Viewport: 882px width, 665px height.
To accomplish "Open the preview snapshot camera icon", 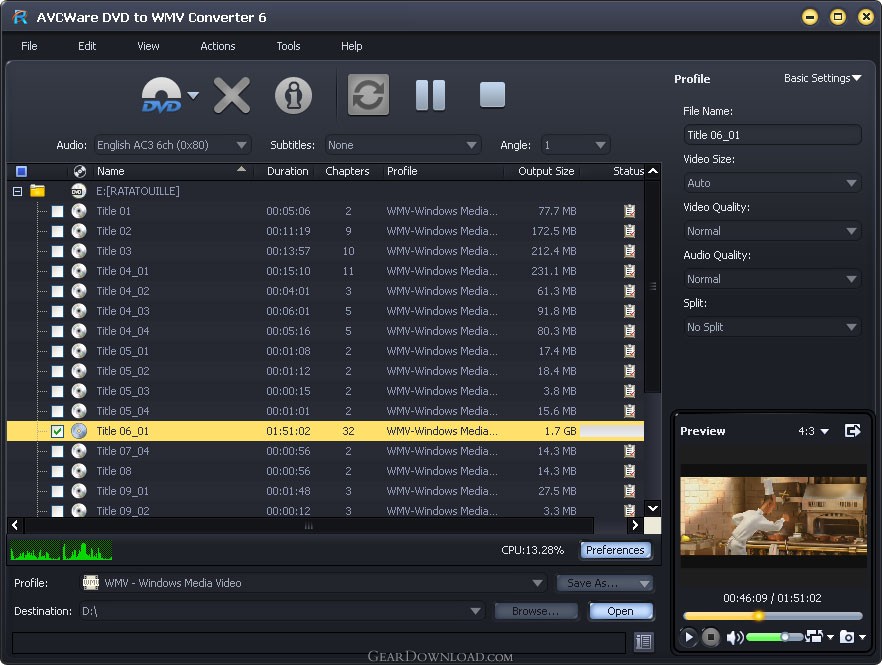I will 847,637.
